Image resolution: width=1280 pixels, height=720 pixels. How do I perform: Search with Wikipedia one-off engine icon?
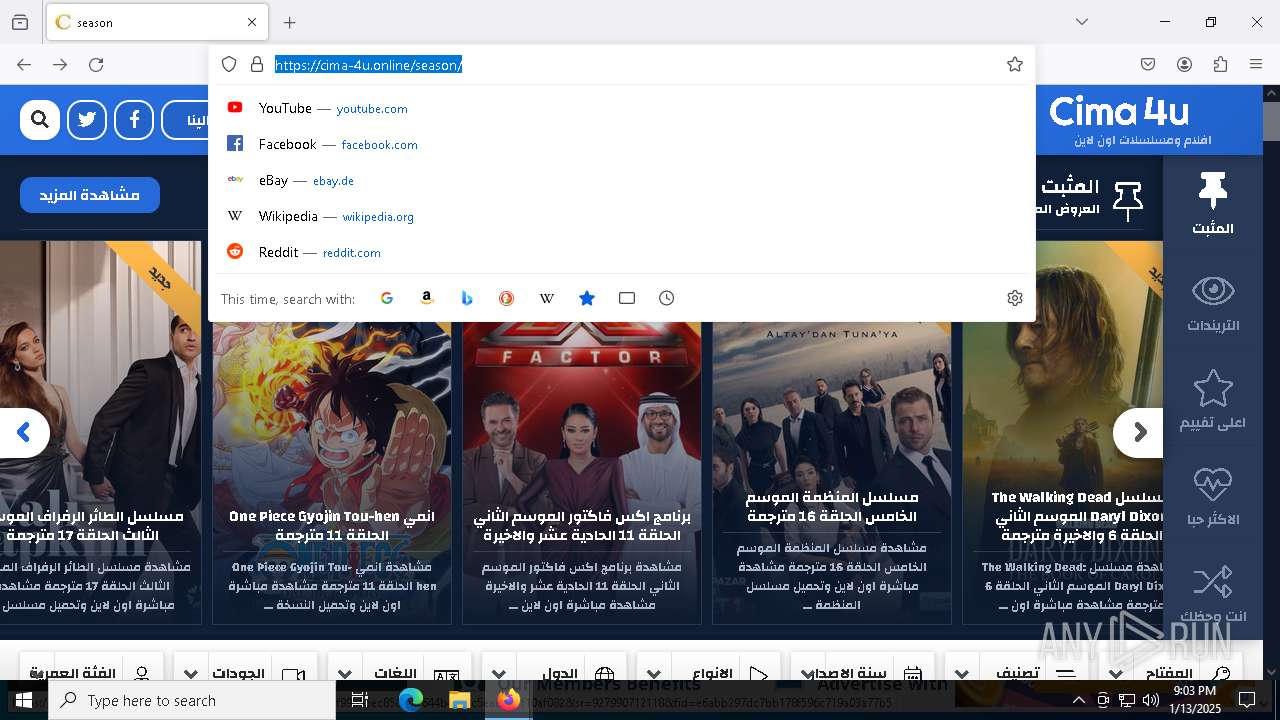(x=547, y=298)
